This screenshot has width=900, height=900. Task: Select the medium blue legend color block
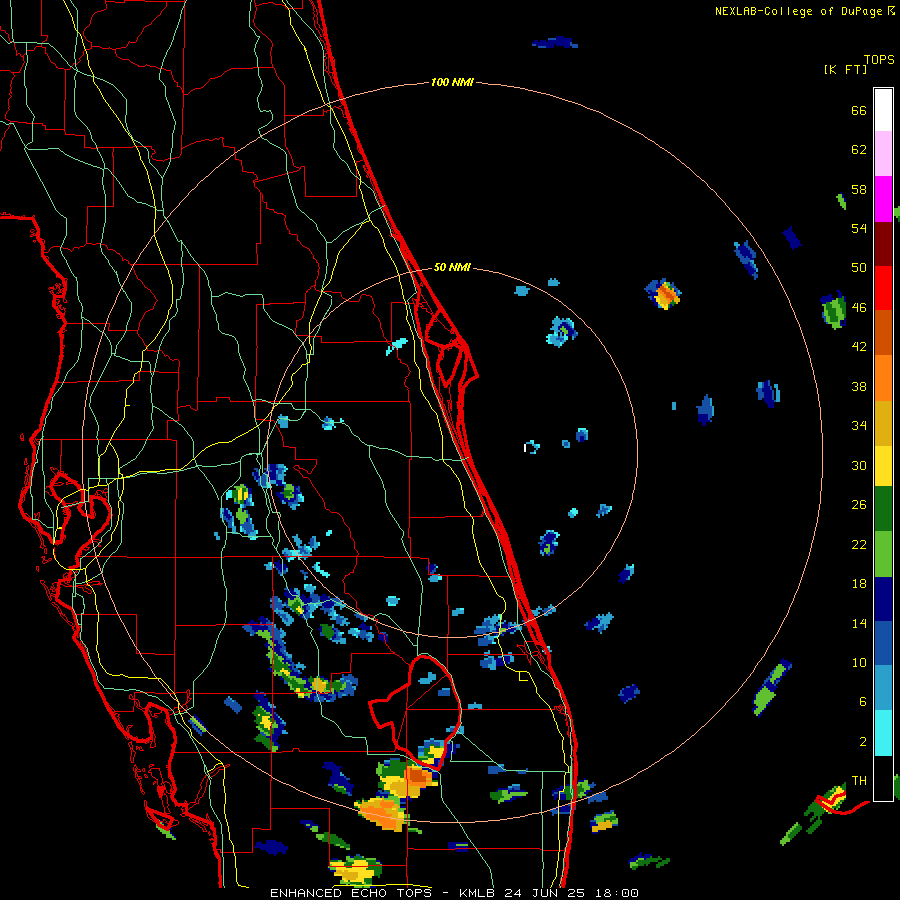(883, 644)
